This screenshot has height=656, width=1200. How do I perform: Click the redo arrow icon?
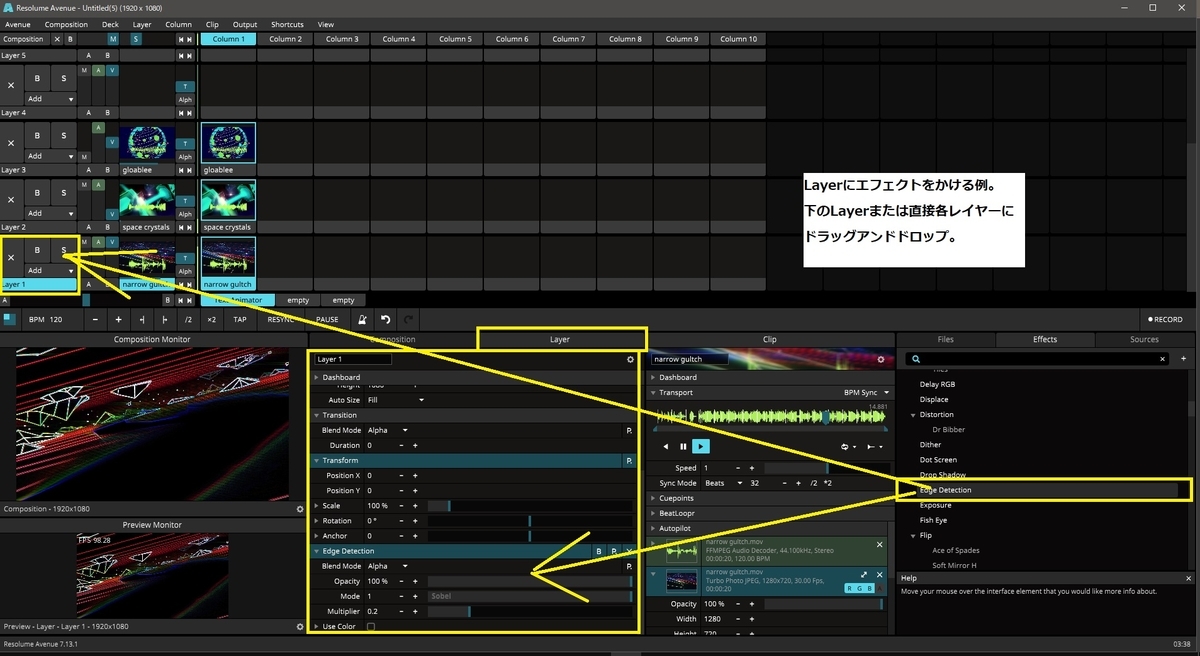pyautogui.click(x=407, y=320)
